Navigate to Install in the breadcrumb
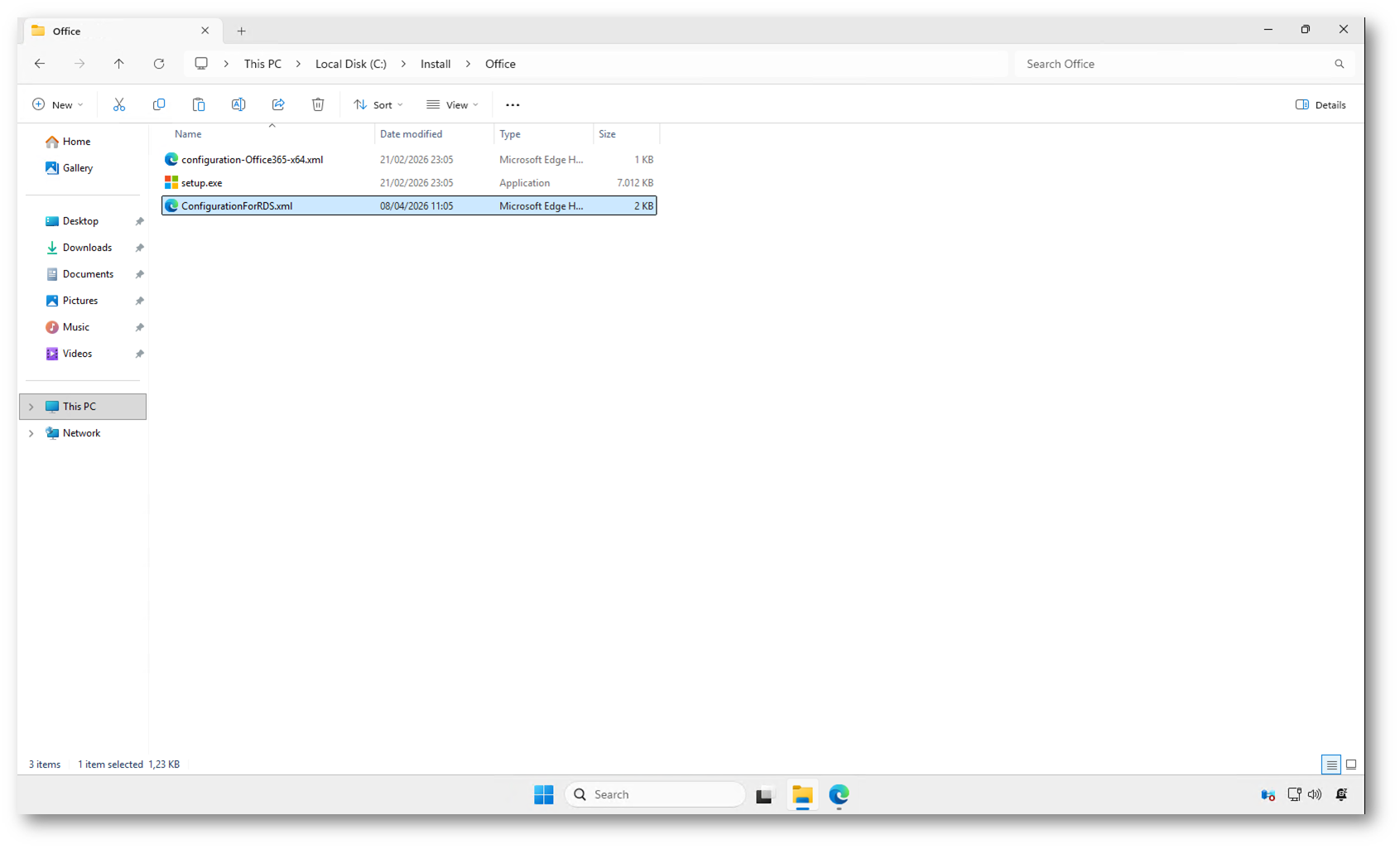Image resolution: width=1400 pixels, height=849 pixels. (x=435, y=64)
